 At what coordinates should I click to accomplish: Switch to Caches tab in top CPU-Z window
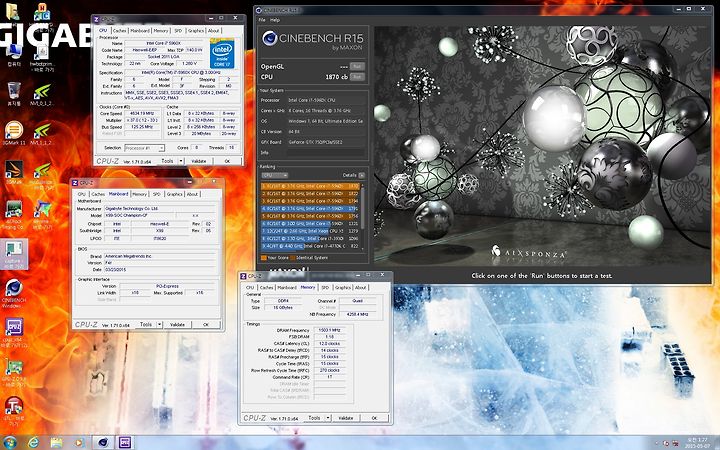point(119,31)
